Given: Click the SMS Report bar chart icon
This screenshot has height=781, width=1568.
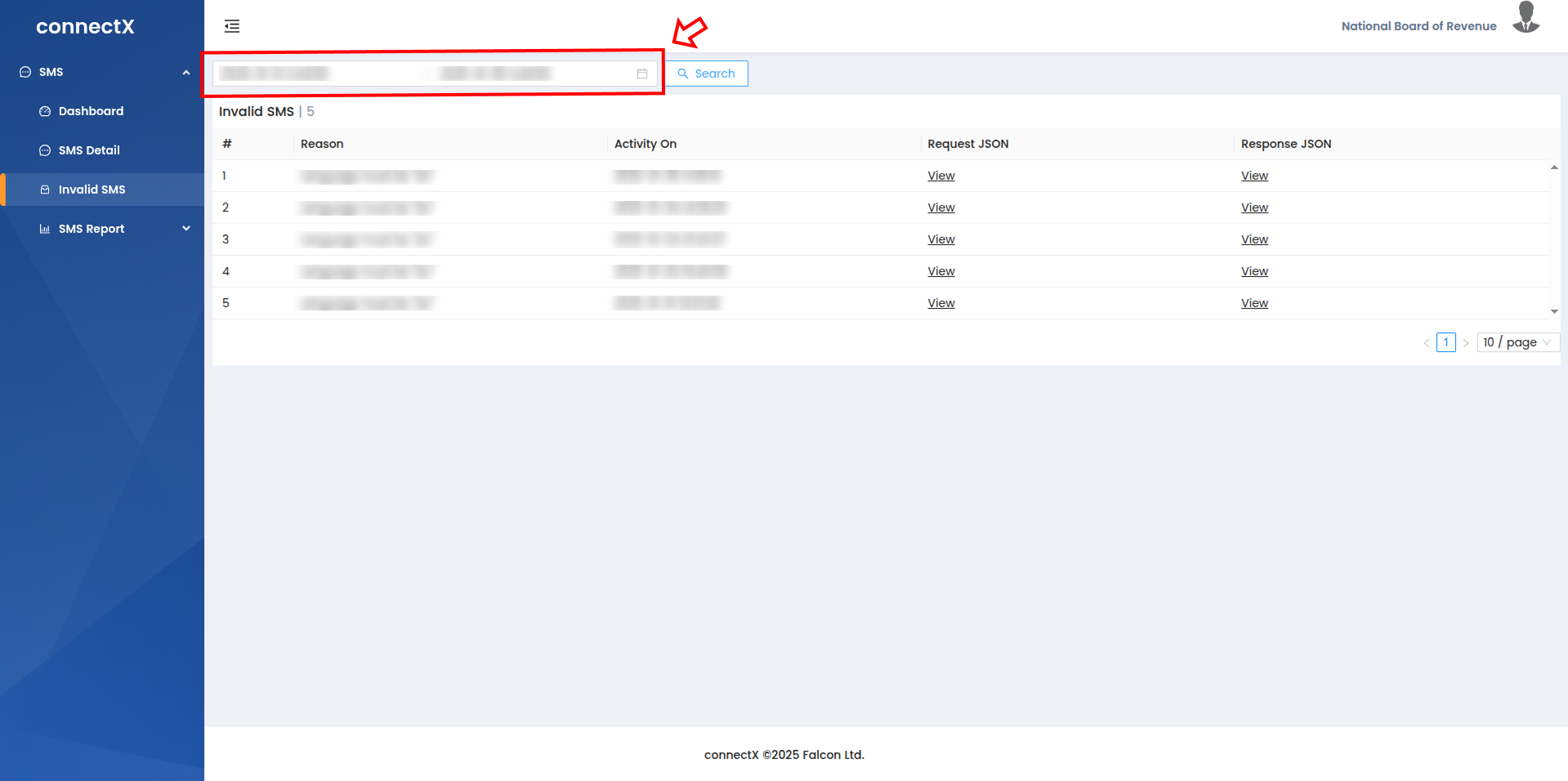Looking at the screenshot, I should 45,229.
